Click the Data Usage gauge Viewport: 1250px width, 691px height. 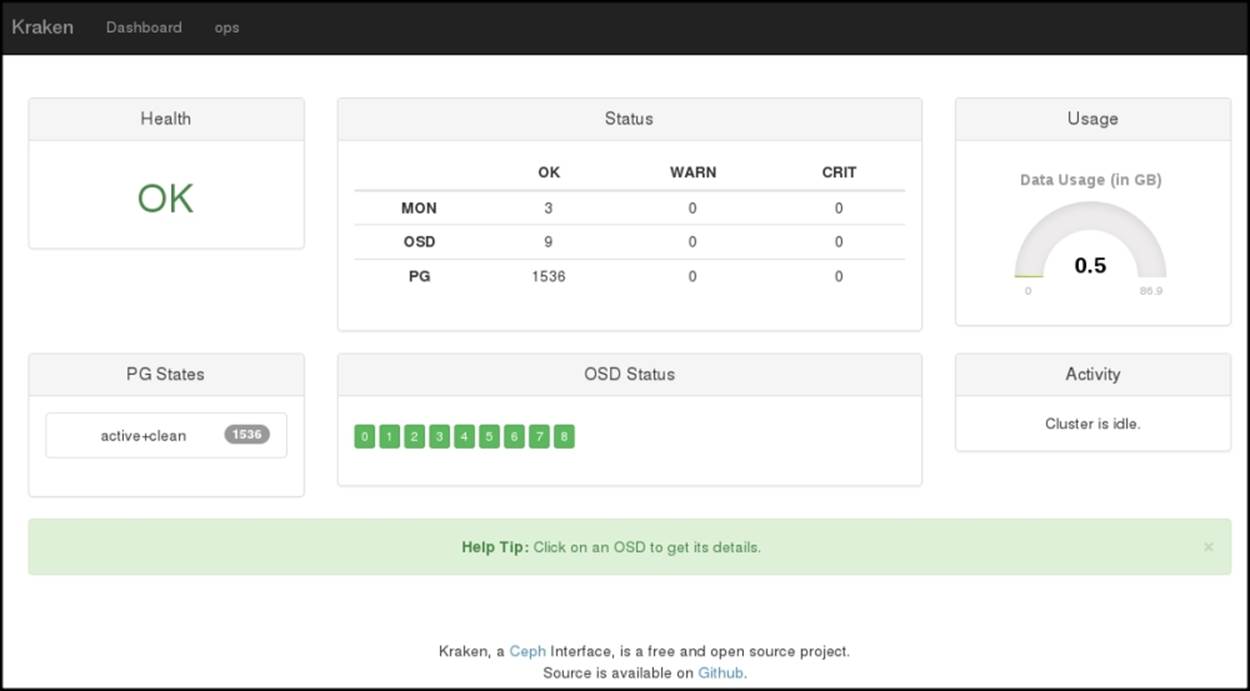point(1090,250)
